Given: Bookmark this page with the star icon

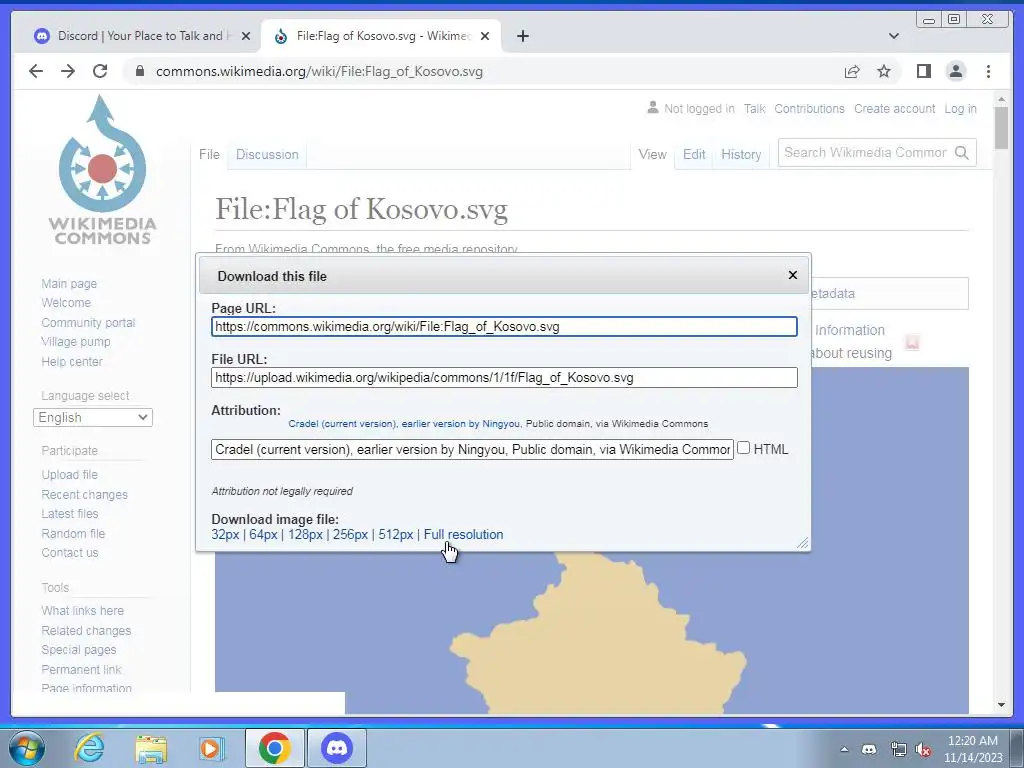Looking at the screenshot, I should click(x=884, y=71).
